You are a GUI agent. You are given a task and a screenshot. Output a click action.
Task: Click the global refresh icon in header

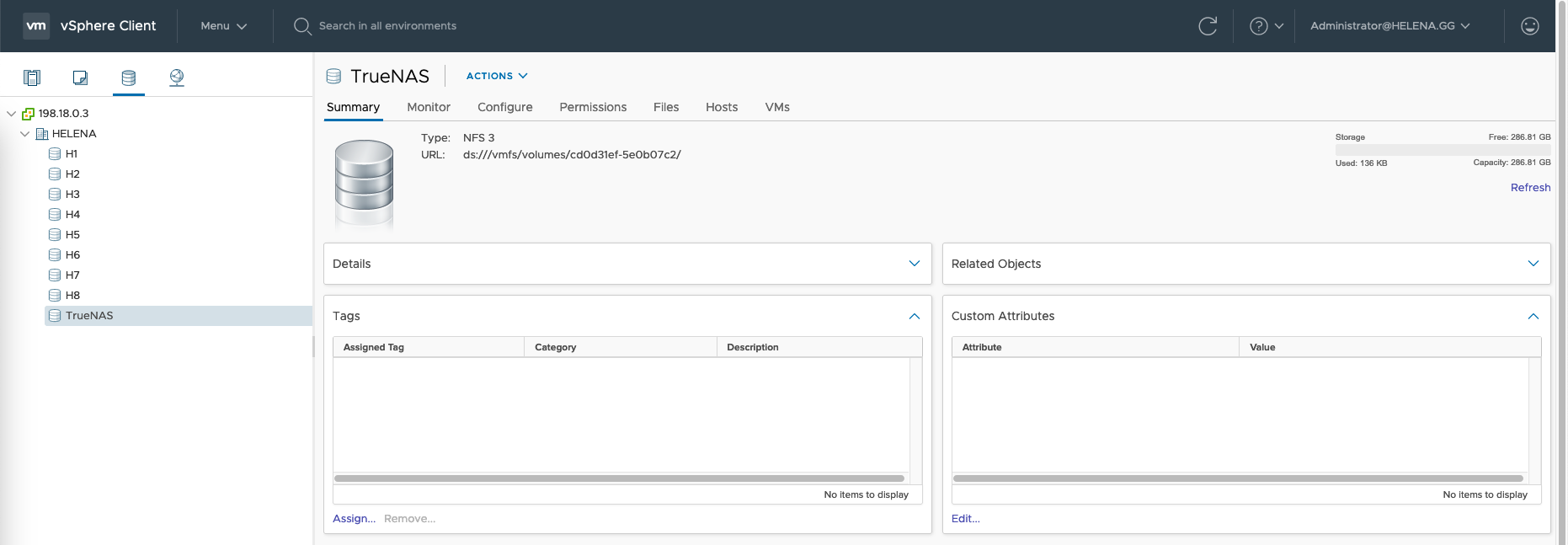tap(1207, 26)
